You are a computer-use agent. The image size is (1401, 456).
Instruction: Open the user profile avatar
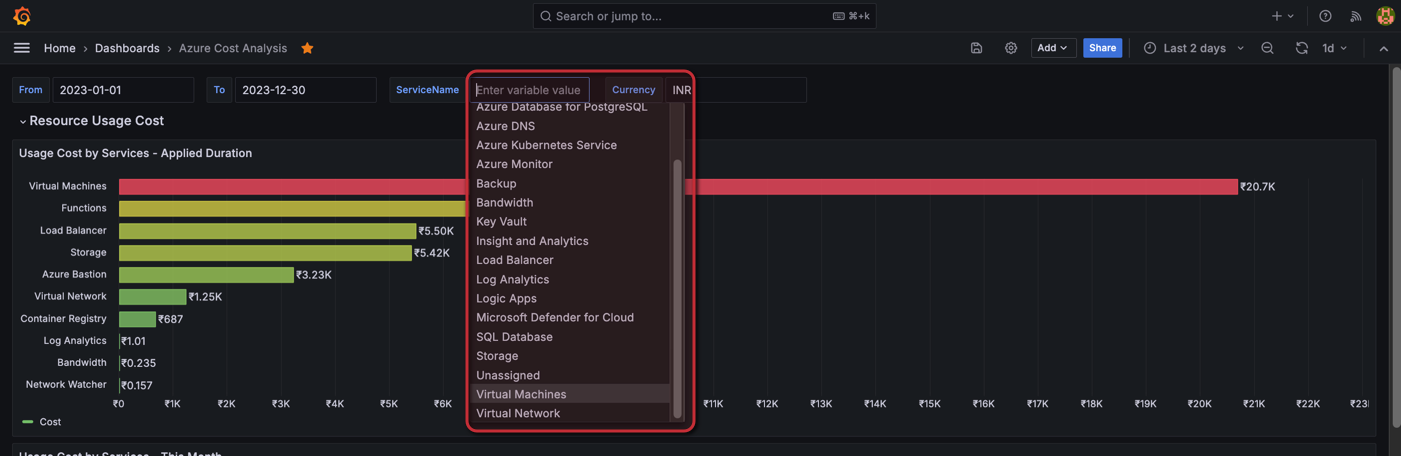click(x=1385, y=16)
